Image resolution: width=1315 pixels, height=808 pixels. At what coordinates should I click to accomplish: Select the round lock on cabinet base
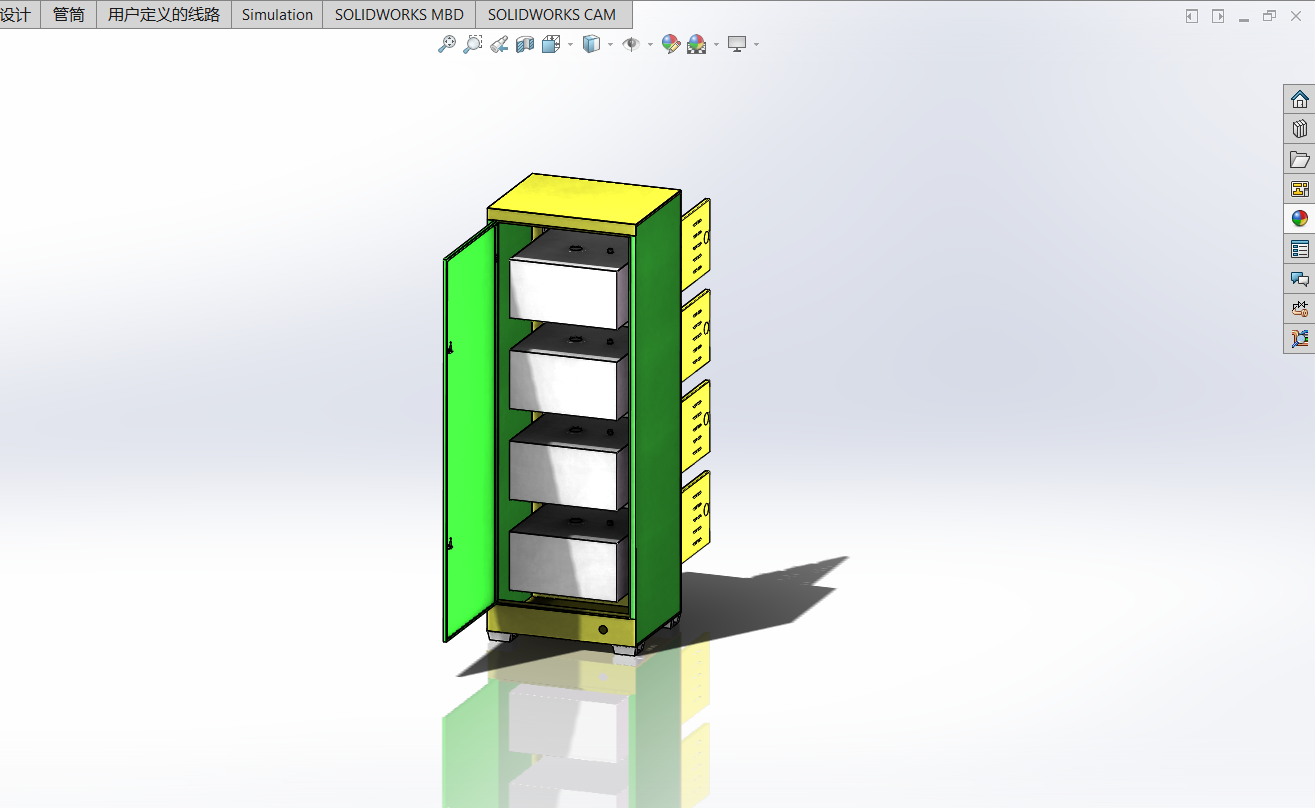(x=603, y=630)
